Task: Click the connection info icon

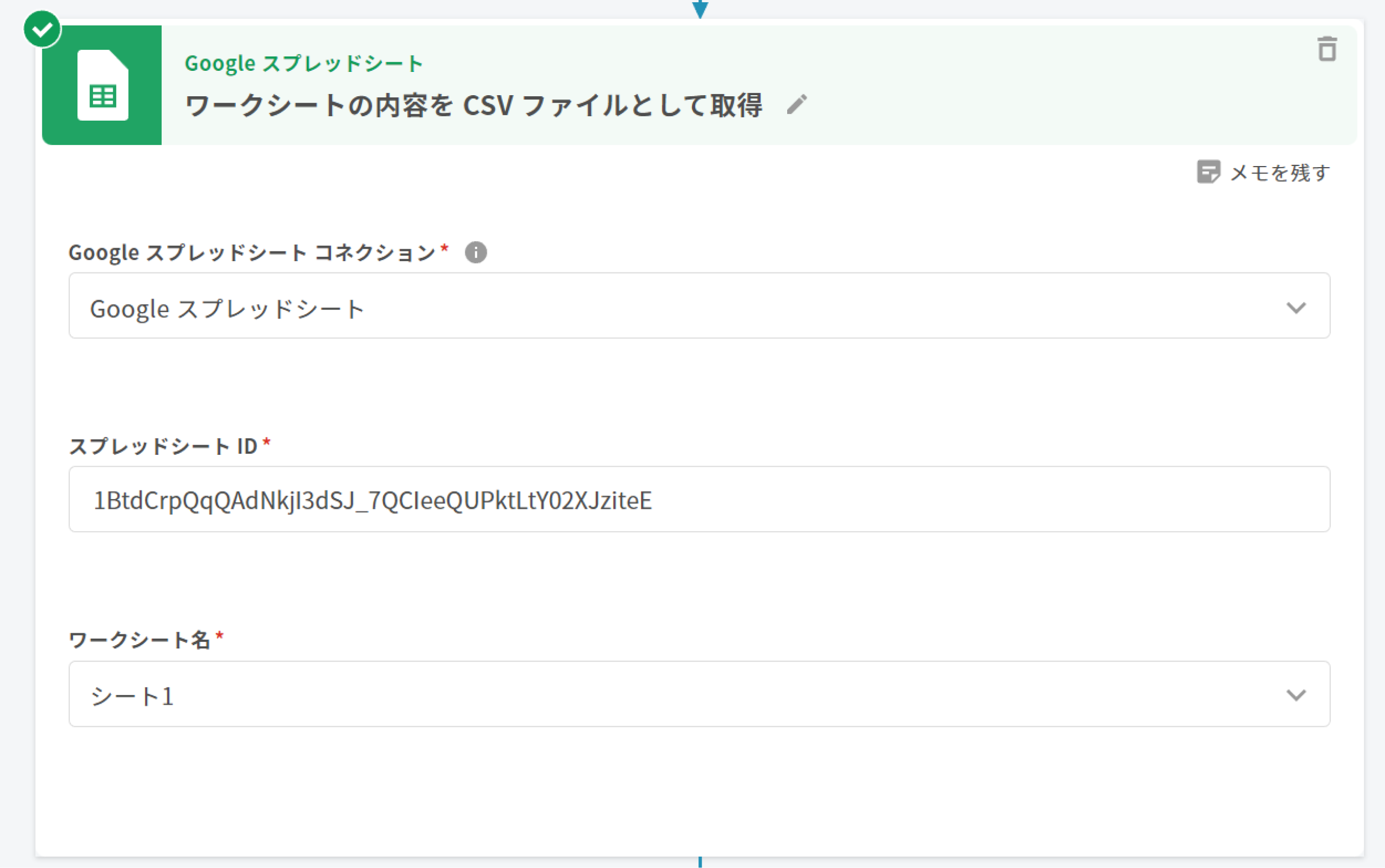Action: point(476,252)
